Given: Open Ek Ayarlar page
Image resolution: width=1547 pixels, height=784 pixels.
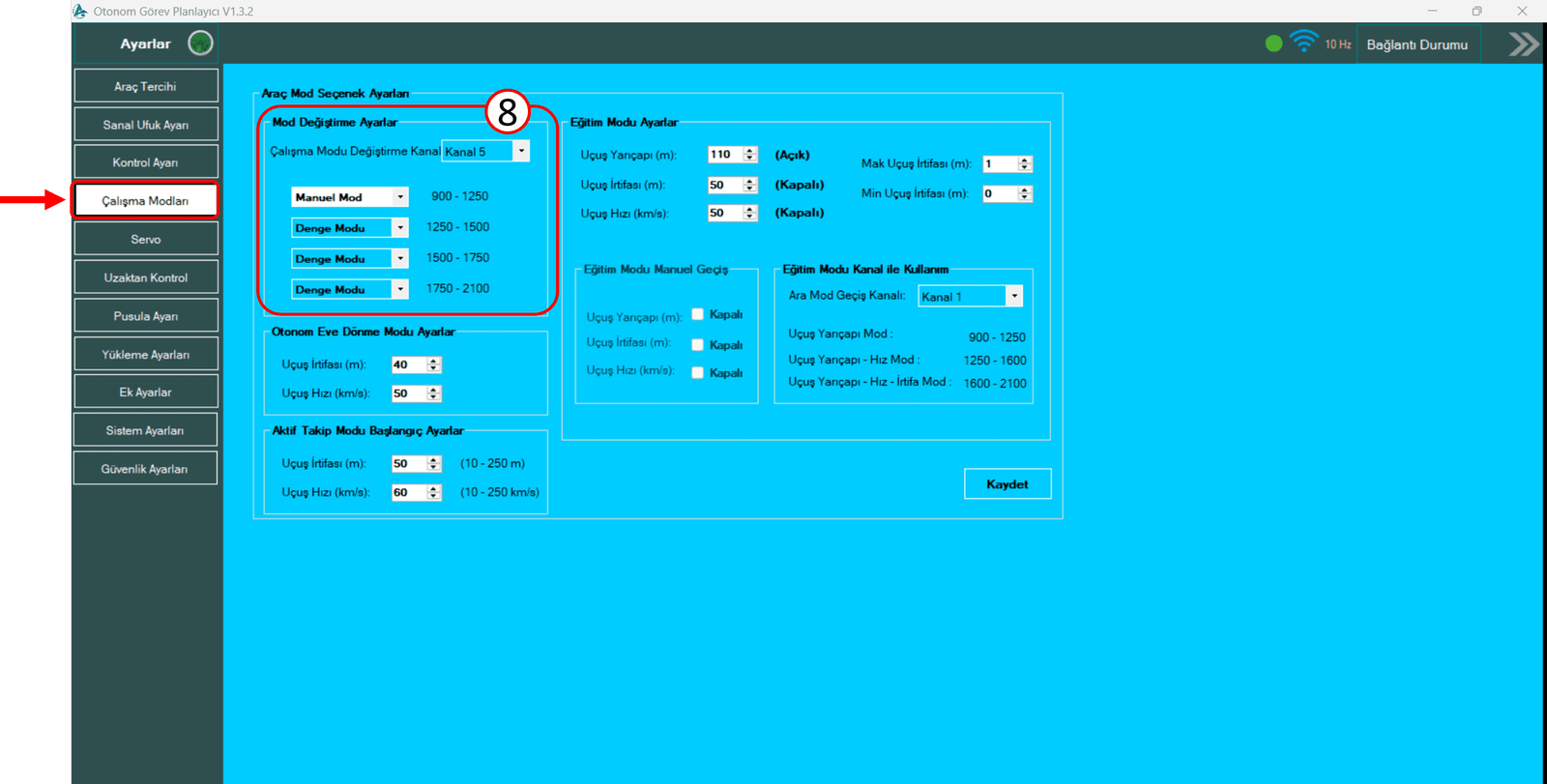Looking at the screenshot, I should click(x=146, y=392).
